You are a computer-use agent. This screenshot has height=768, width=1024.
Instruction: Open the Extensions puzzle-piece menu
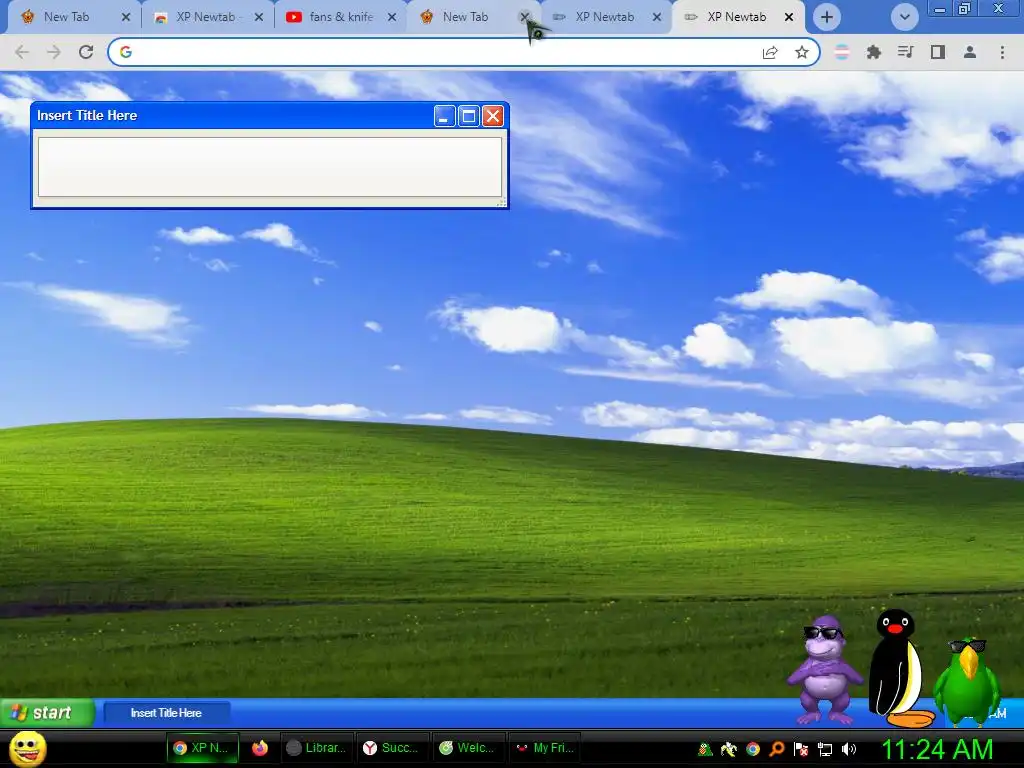click(x=874, y=52)
